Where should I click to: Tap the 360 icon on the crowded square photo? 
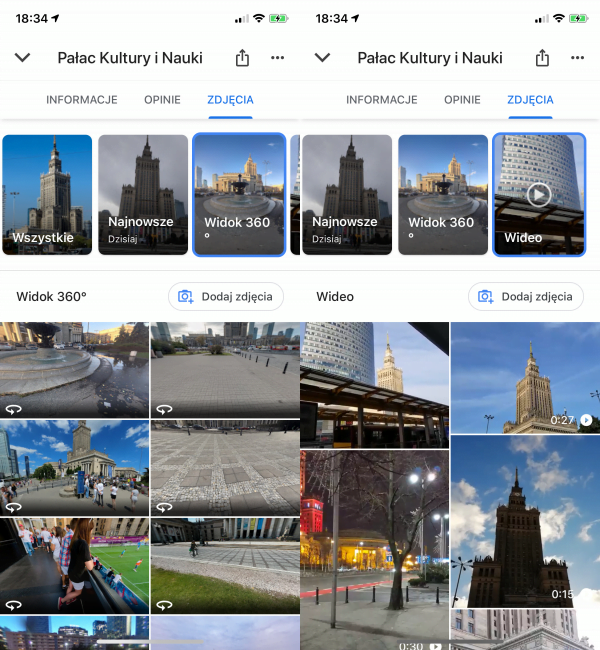(14, 507)
